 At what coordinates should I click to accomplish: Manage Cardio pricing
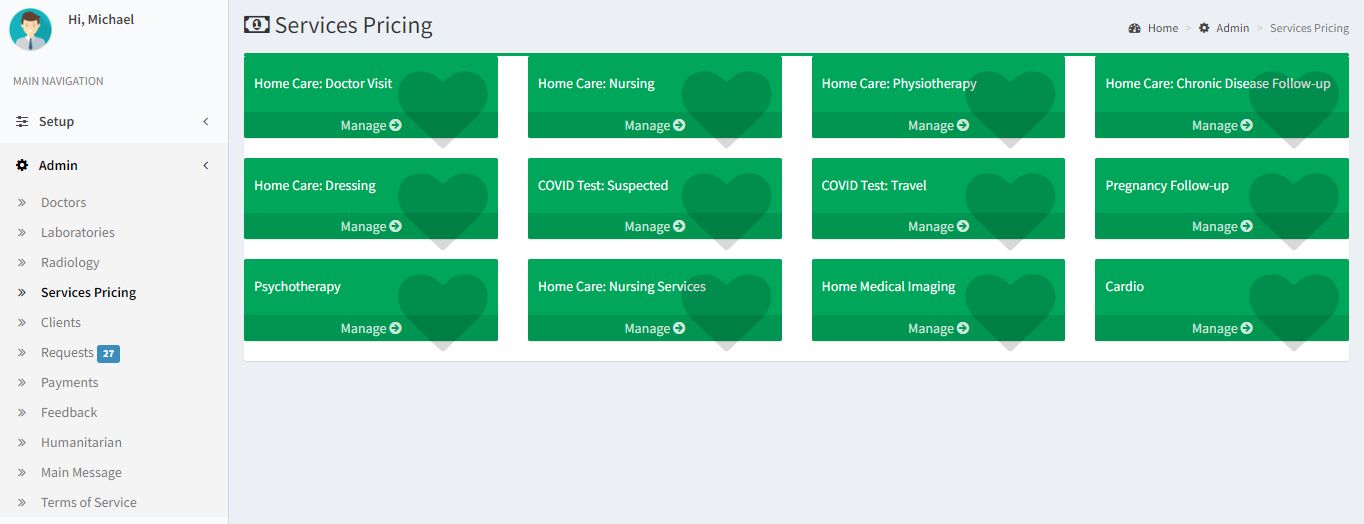pos(1222,328)
